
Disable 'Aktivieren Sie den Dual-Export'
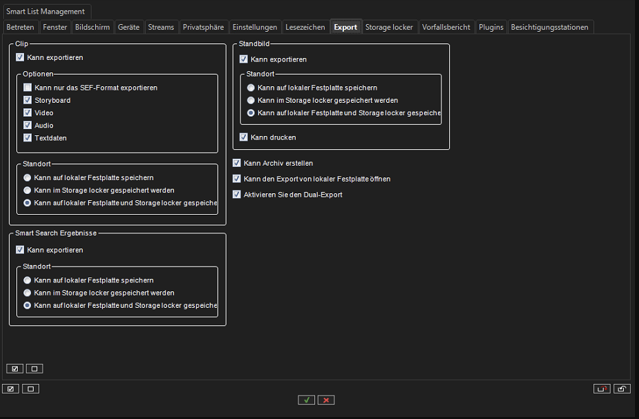coord(237,194)
